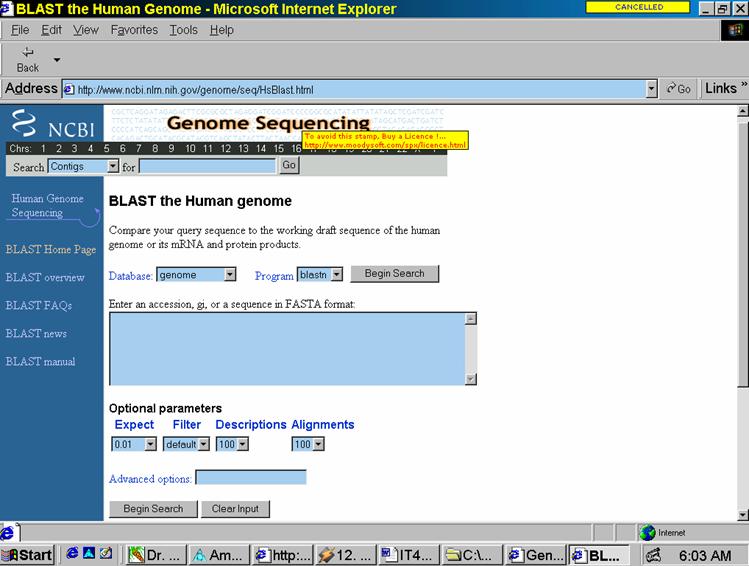The height and width of the screenshot is (566, 749).
Task: Open the BLAST manual link
Action: point(40,362)
